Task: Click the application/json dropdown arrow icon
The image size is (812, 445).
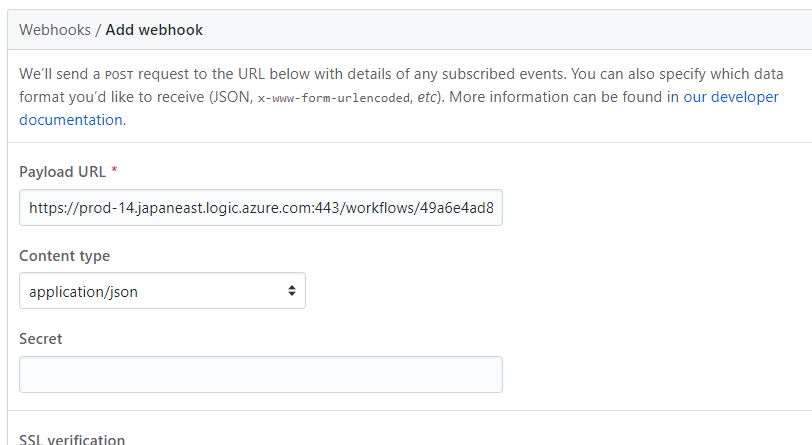Action: [x=292, y=291]
